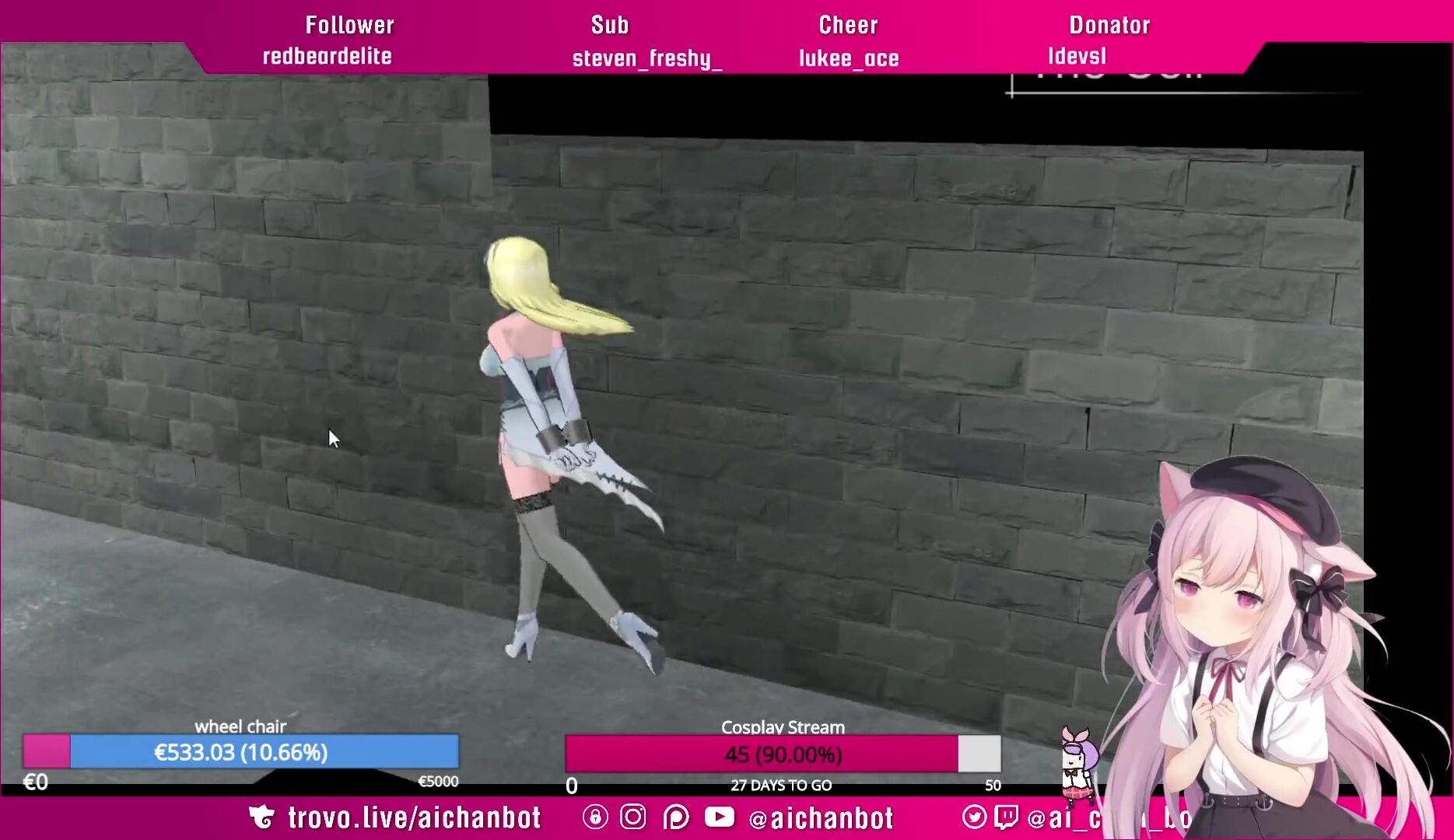Image resolution: width=1454 pixels, height=840 pixels.
Task: Click the trovo.live/aichanbot link text
Action: pyautogui.click(x=414, y=817)
